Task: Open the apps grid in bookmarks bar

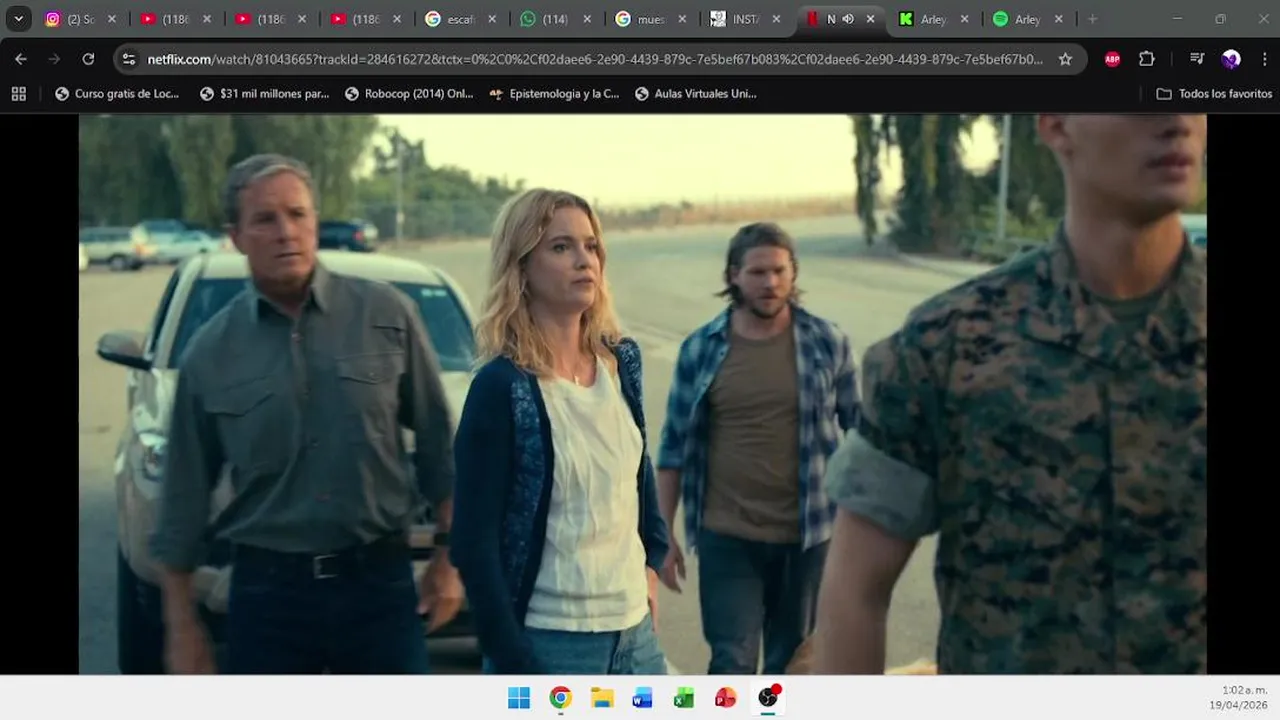Action: click(x=18, y=94)
